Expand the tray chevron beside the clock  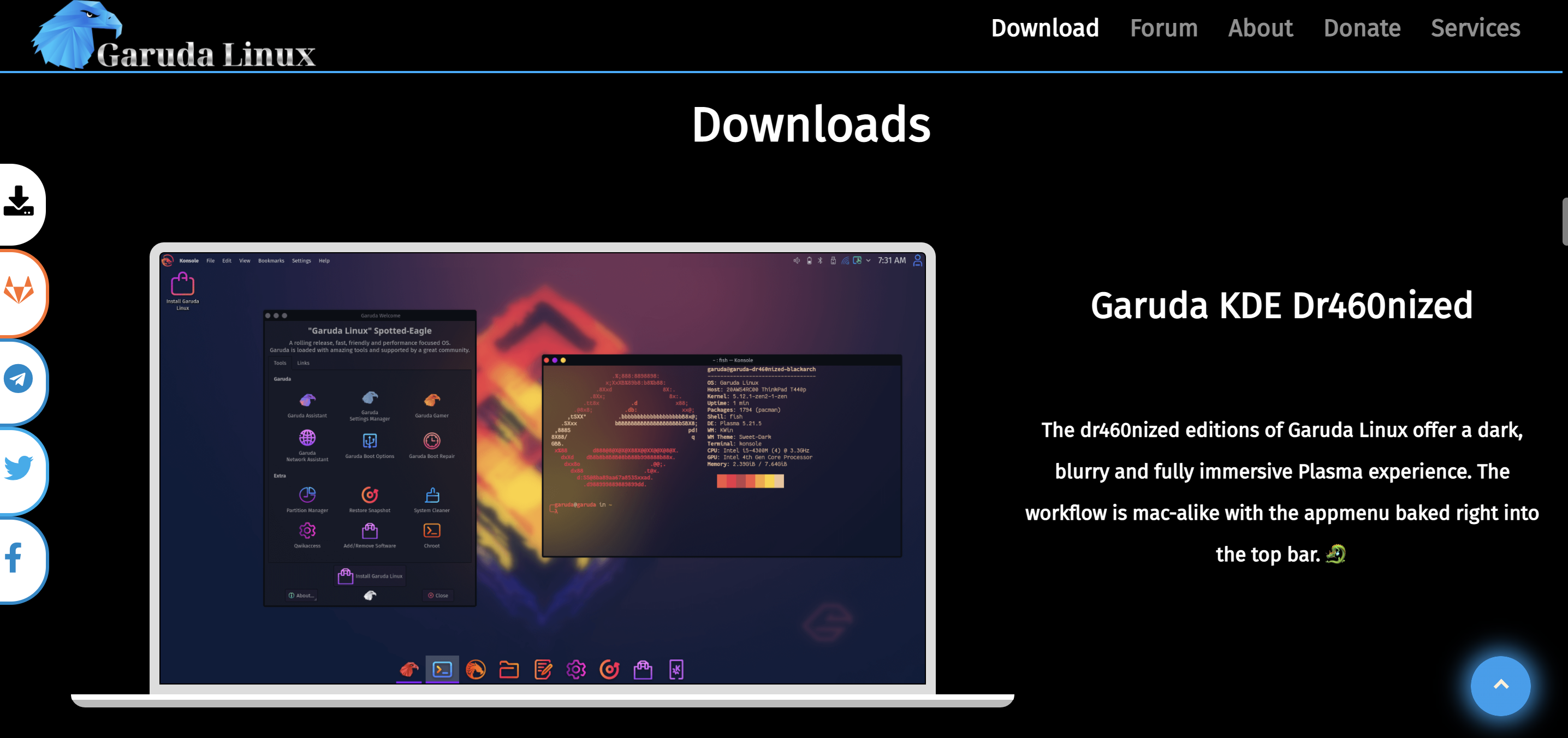[x=868, y=260]
